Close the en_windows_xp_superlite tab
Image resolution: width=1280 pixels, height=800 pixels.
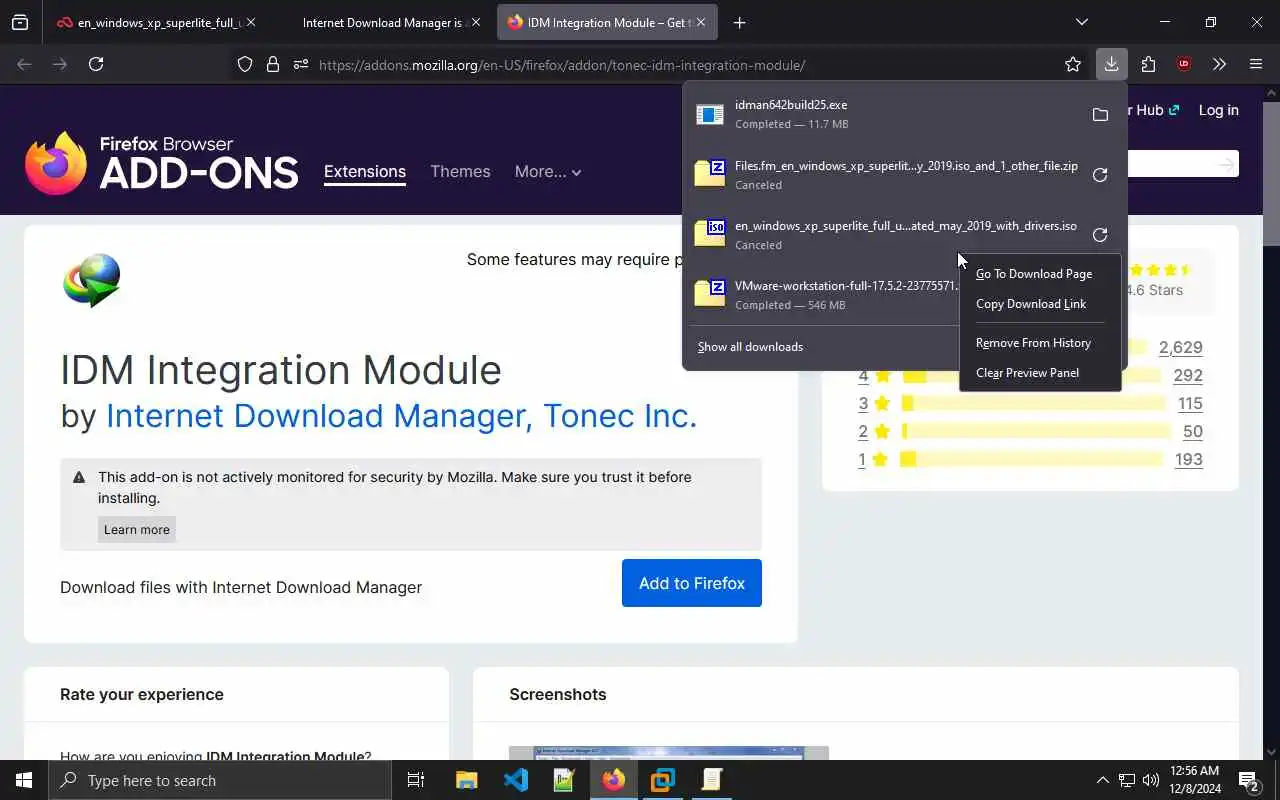tap(250, 22)
